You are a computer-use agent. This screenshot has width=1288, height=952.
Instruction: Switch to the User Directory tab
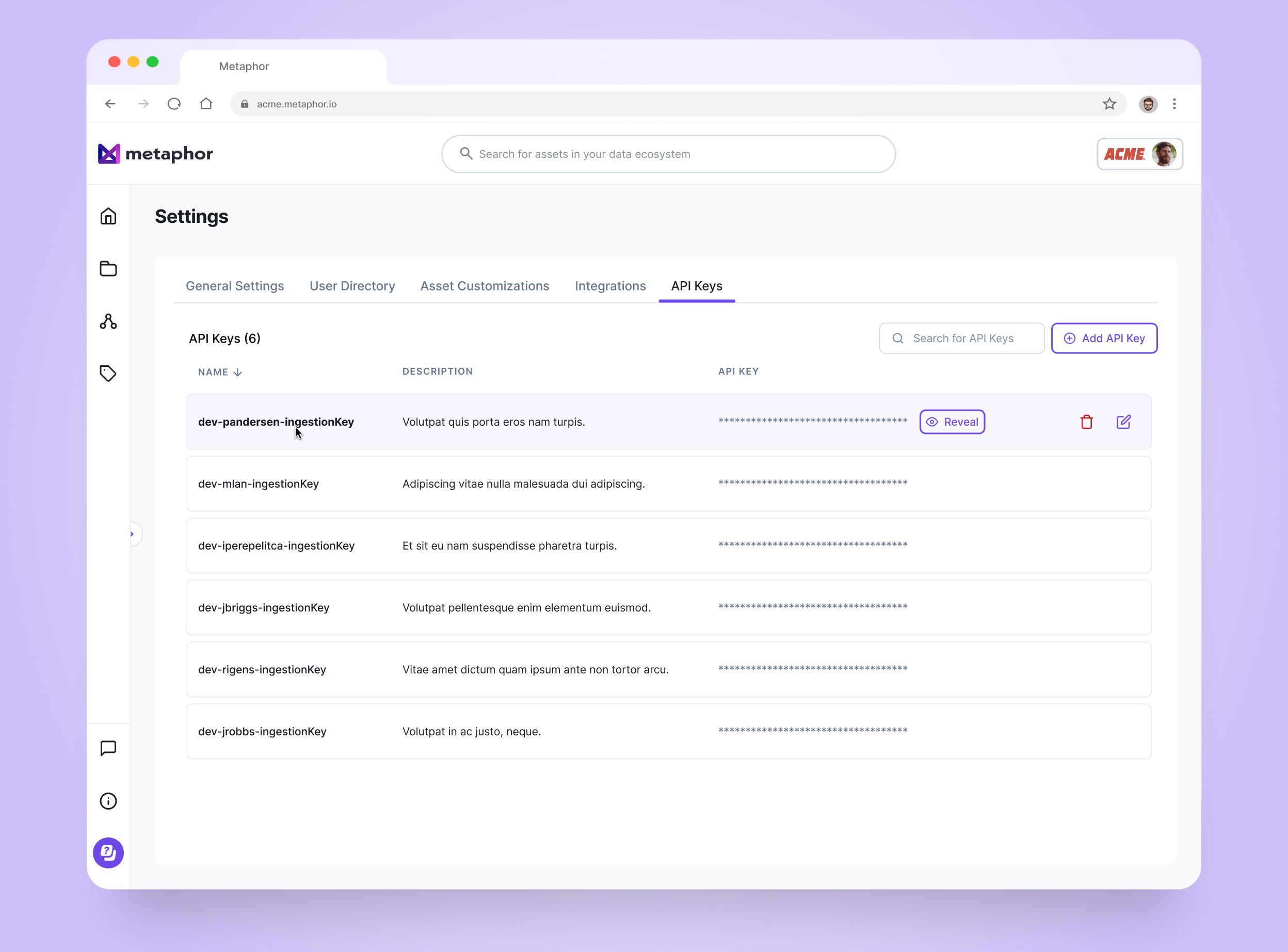click(352, 286)
